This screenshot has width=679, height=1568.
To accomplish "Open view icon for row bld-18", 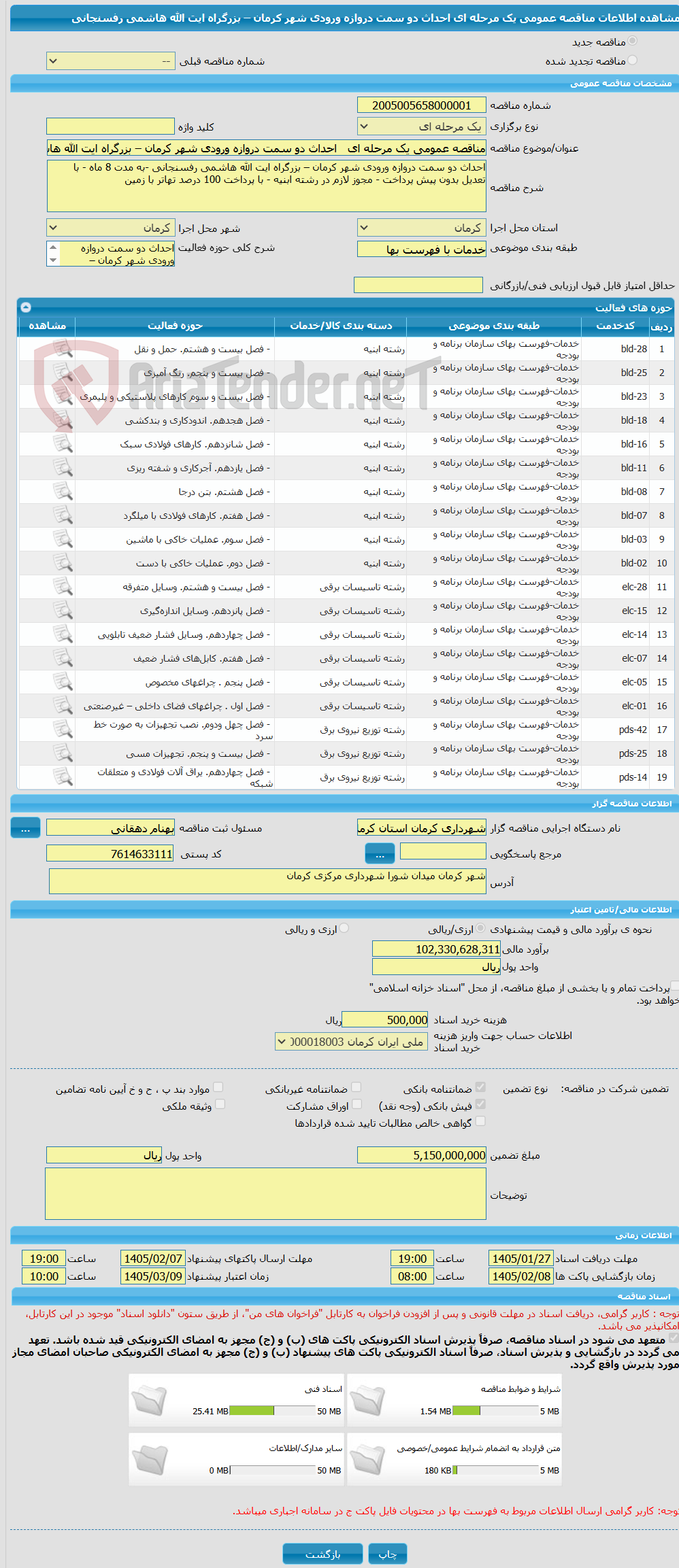I will click(63, 420).
